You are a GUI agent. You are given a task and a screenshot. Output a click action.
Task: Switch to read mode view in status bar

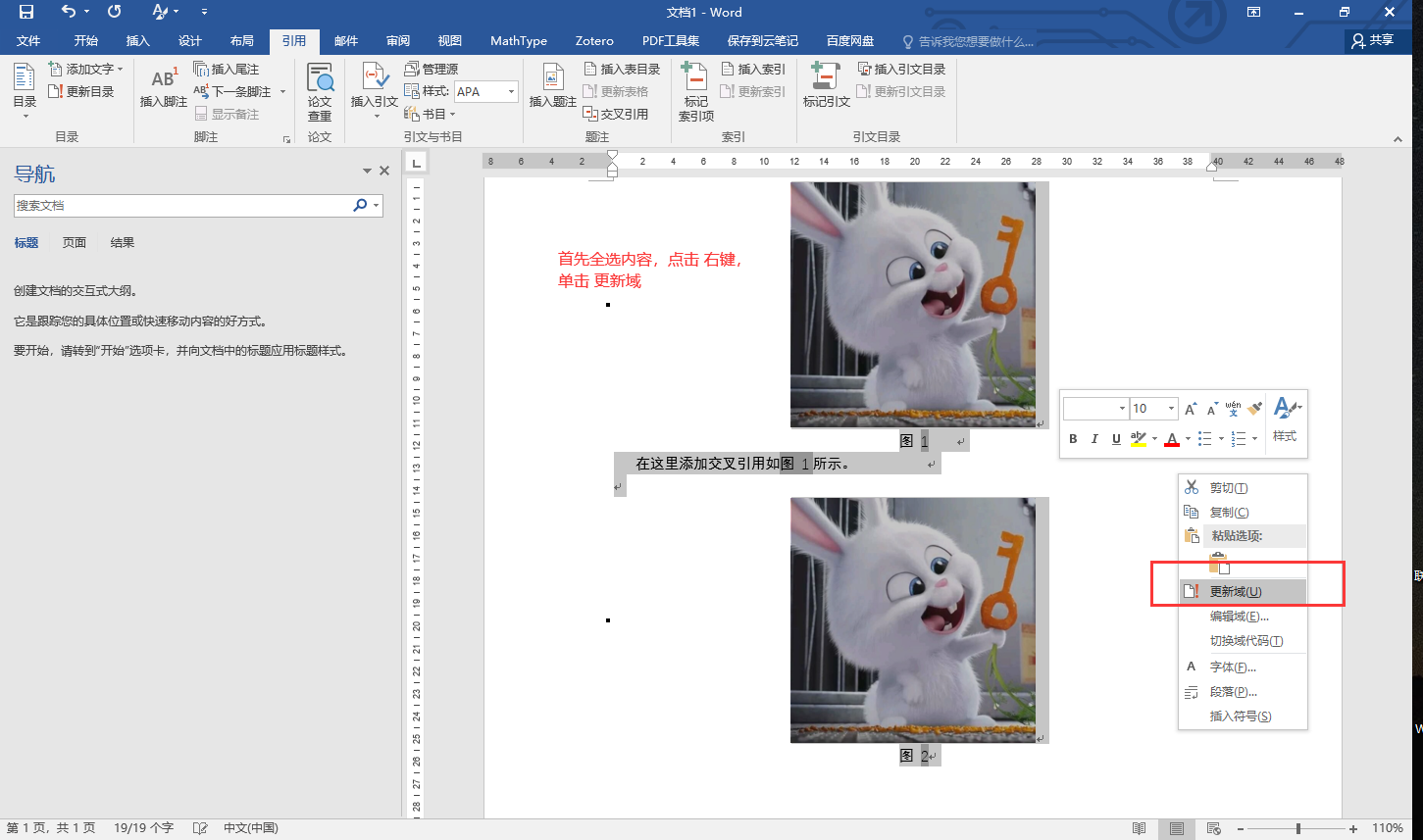click(1139, 828)
